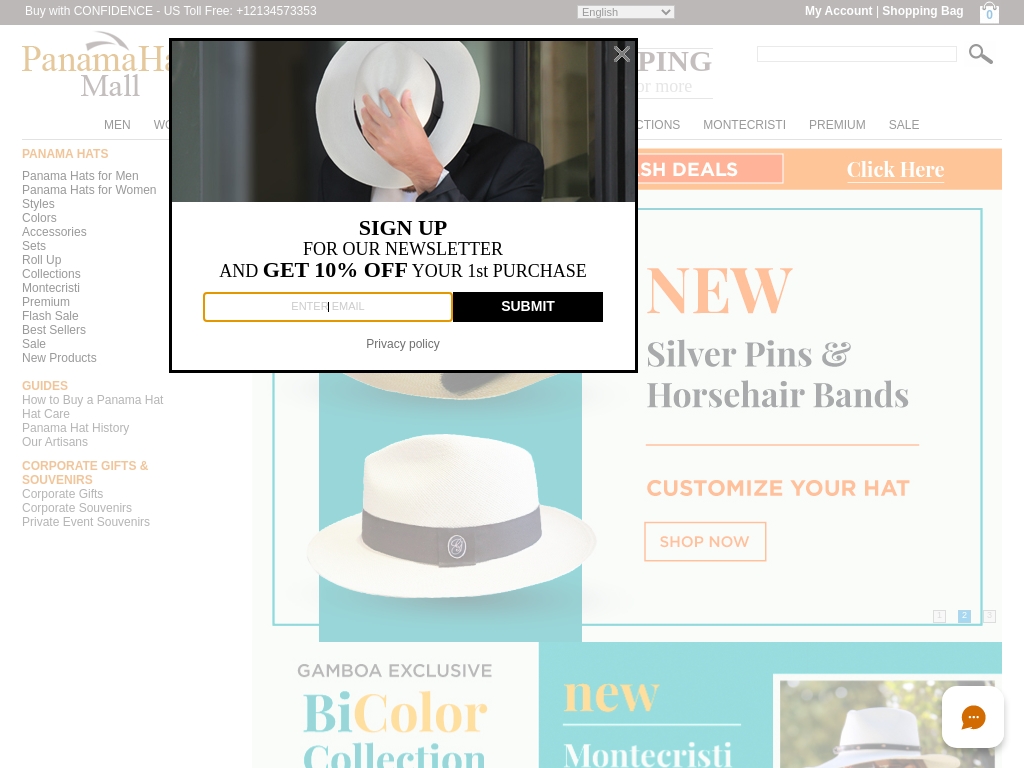The width and height of the screenshot is (1024, 768).
Task: Open the MONTECRISTI menu tab
Action: point(744,125)
